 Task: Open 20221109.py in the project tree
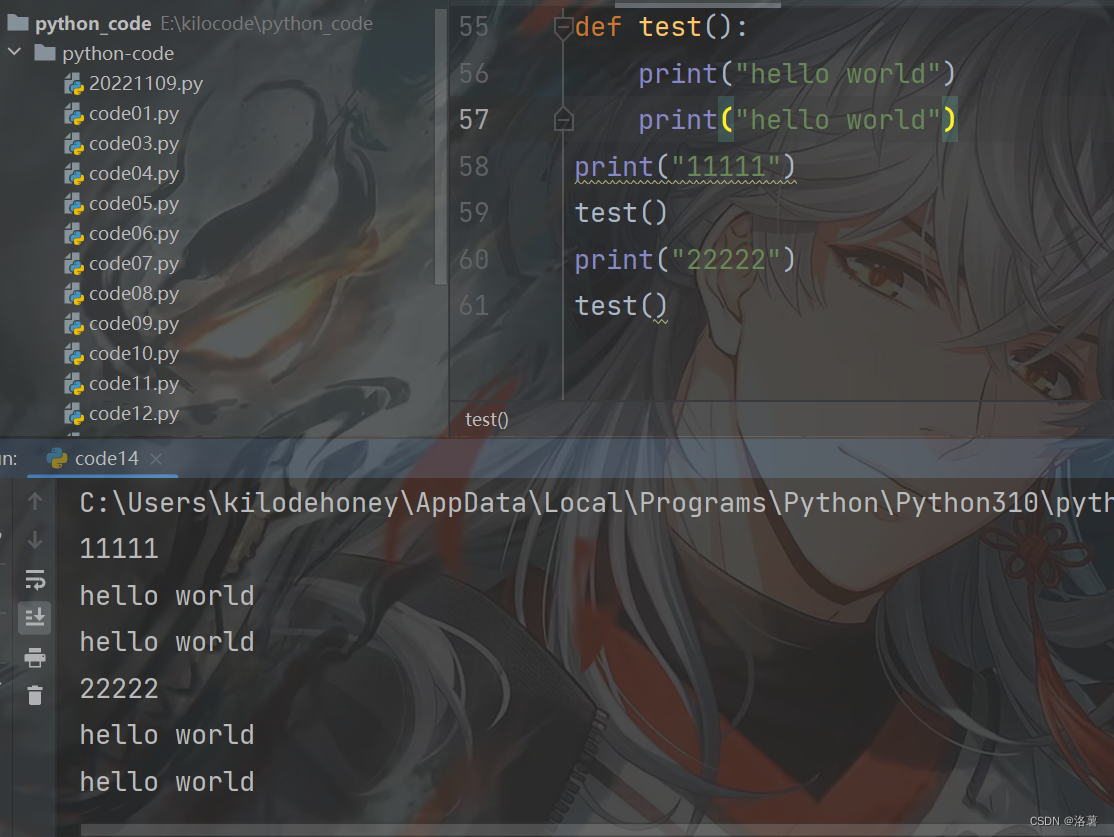tap(146, 84)
